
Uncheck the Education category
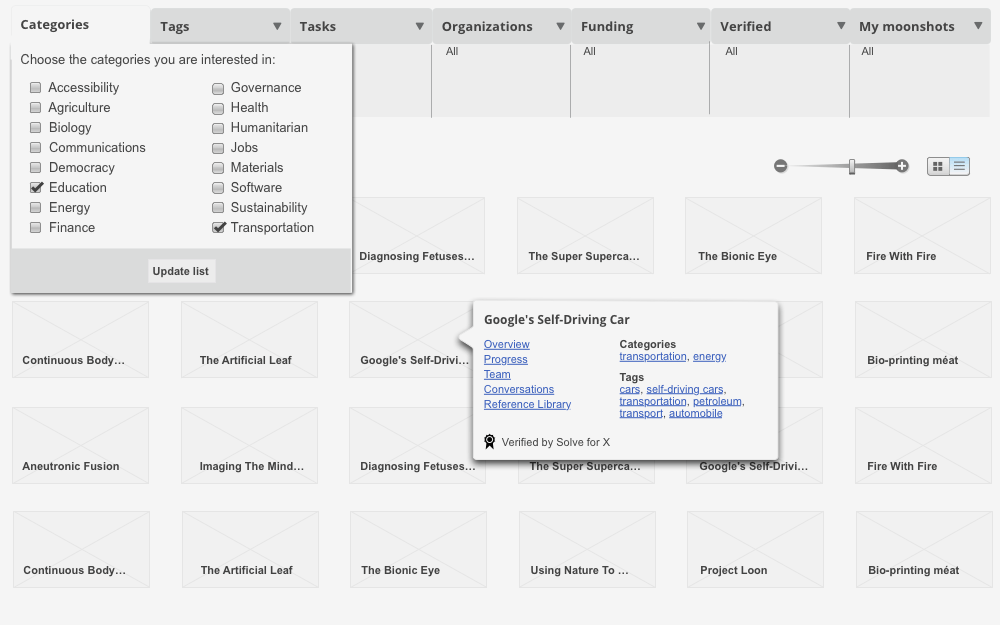38,187
